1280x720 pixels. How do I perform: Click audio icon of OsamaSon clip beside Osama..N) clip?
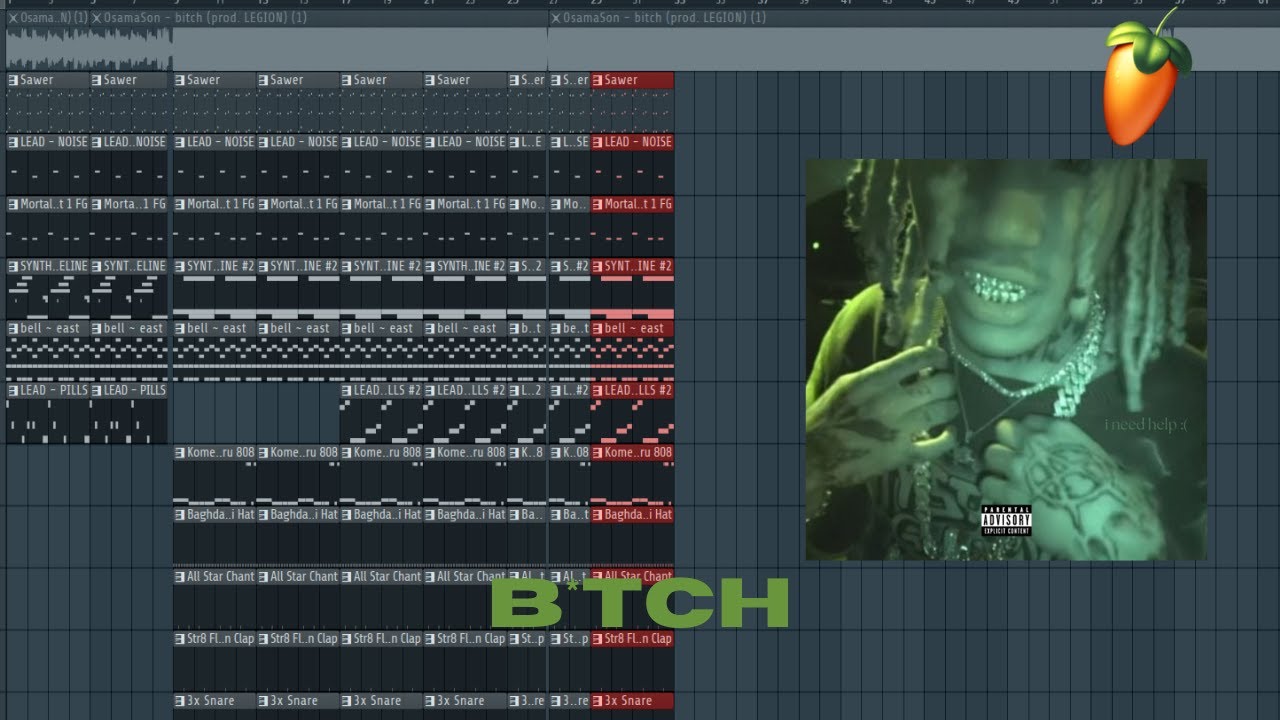(x=96, y=18)
